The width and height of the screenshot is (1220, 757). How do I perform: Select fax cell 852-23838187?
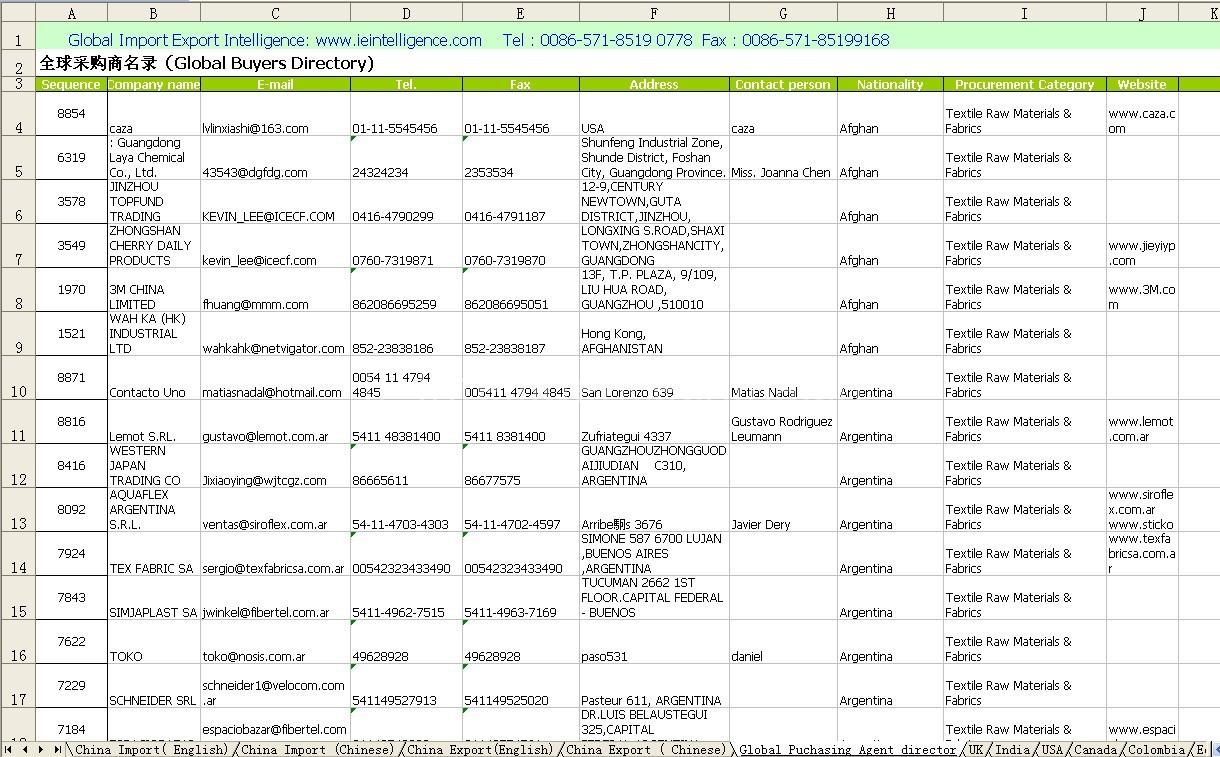tap(520, 334)
